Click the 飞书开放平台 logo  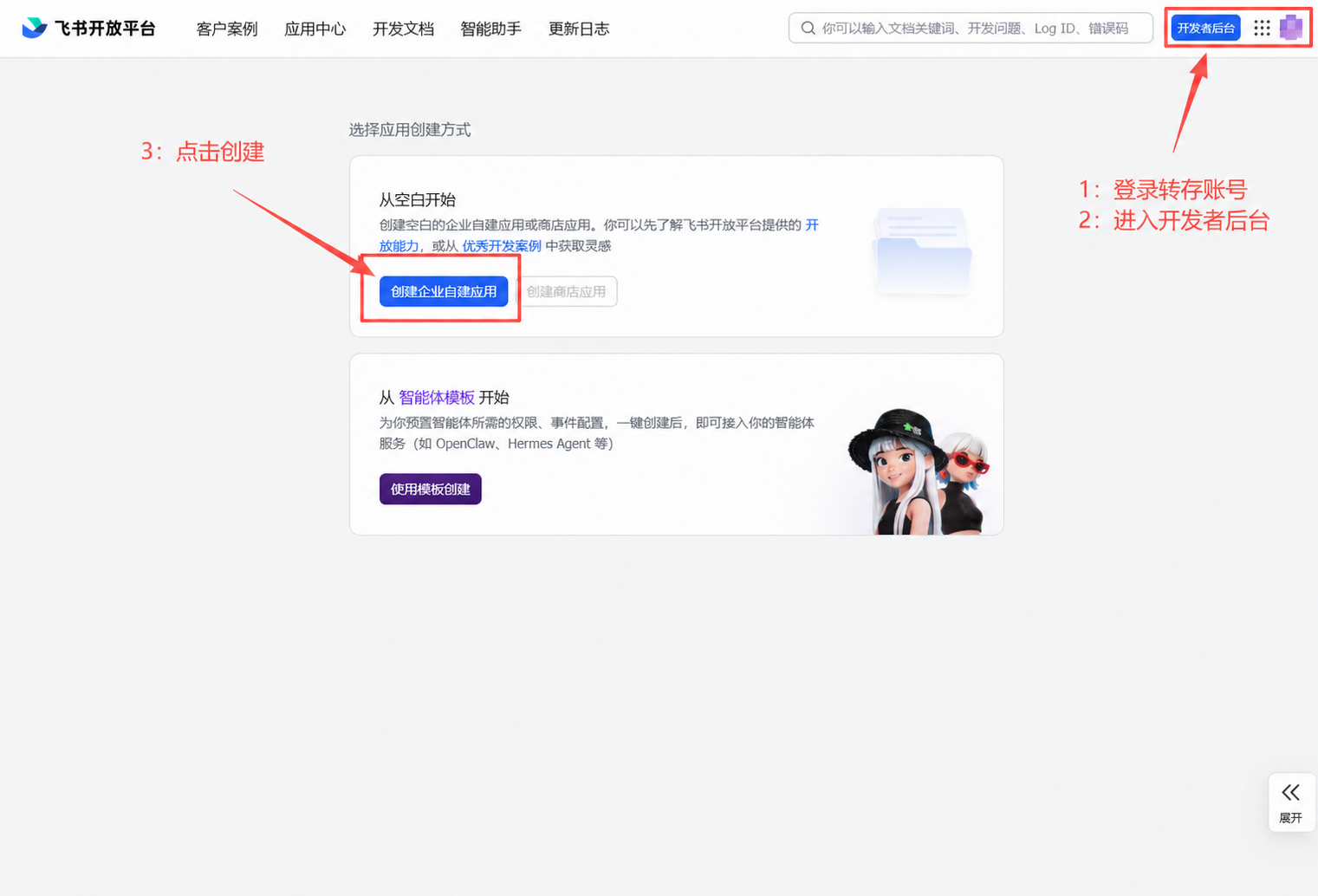[88, 29]
